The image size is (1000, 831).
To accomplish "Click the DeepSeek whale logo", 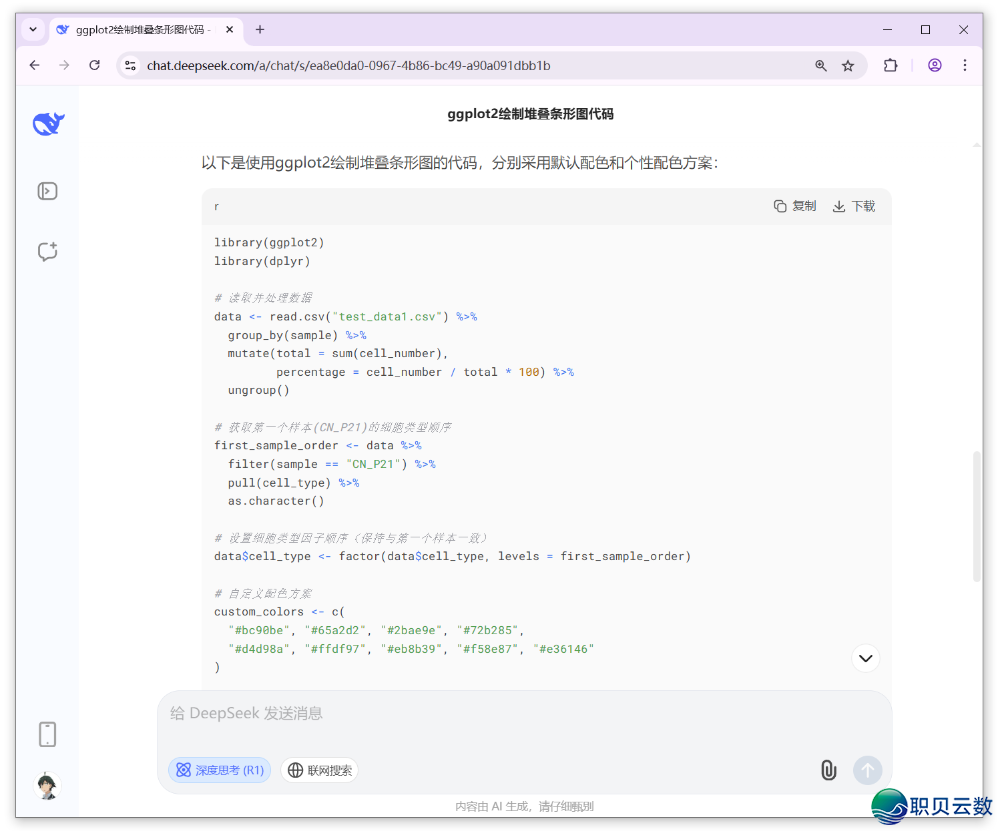I will point(48,123).
